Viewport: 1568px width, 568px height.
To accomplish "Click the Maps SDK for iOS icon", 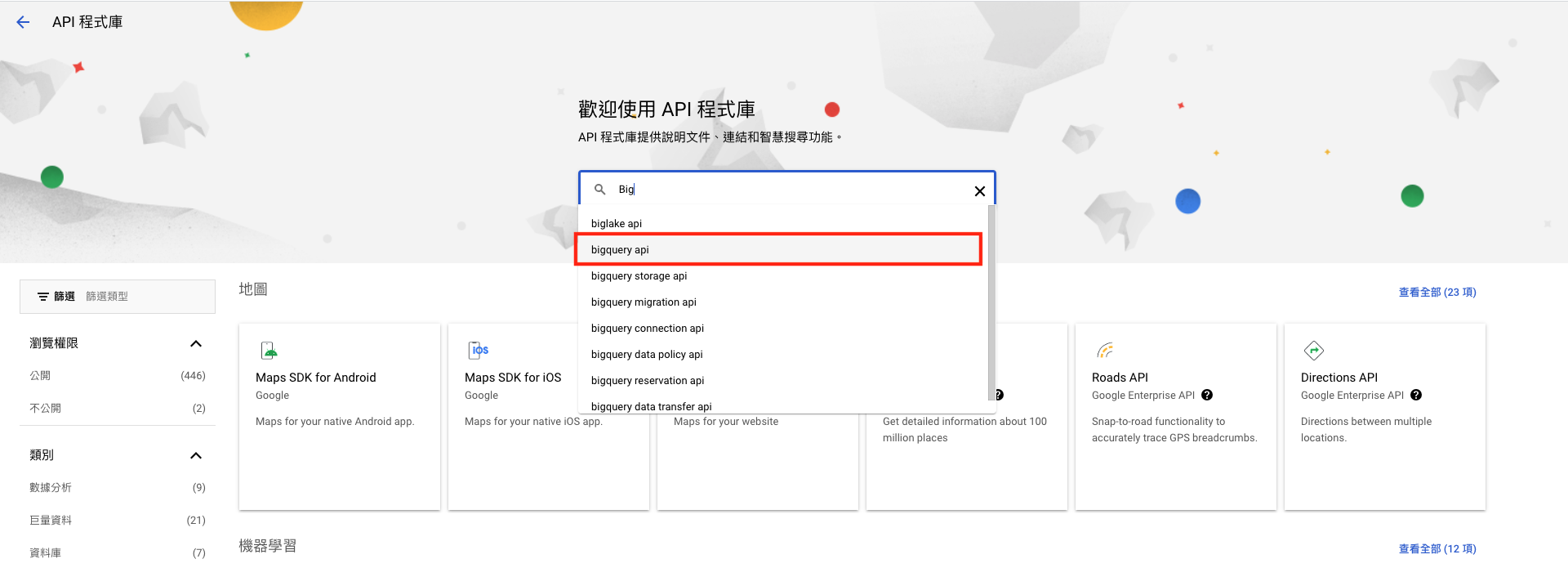I will coord(479,351).
